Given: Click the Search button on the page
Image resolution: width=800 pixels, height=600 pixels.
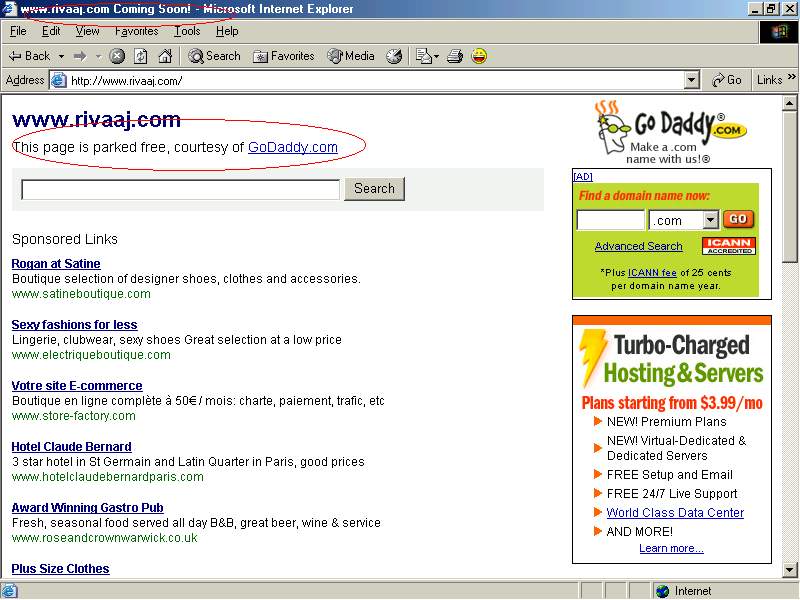Looking at the screenshot, I should (x=374, y=189).
